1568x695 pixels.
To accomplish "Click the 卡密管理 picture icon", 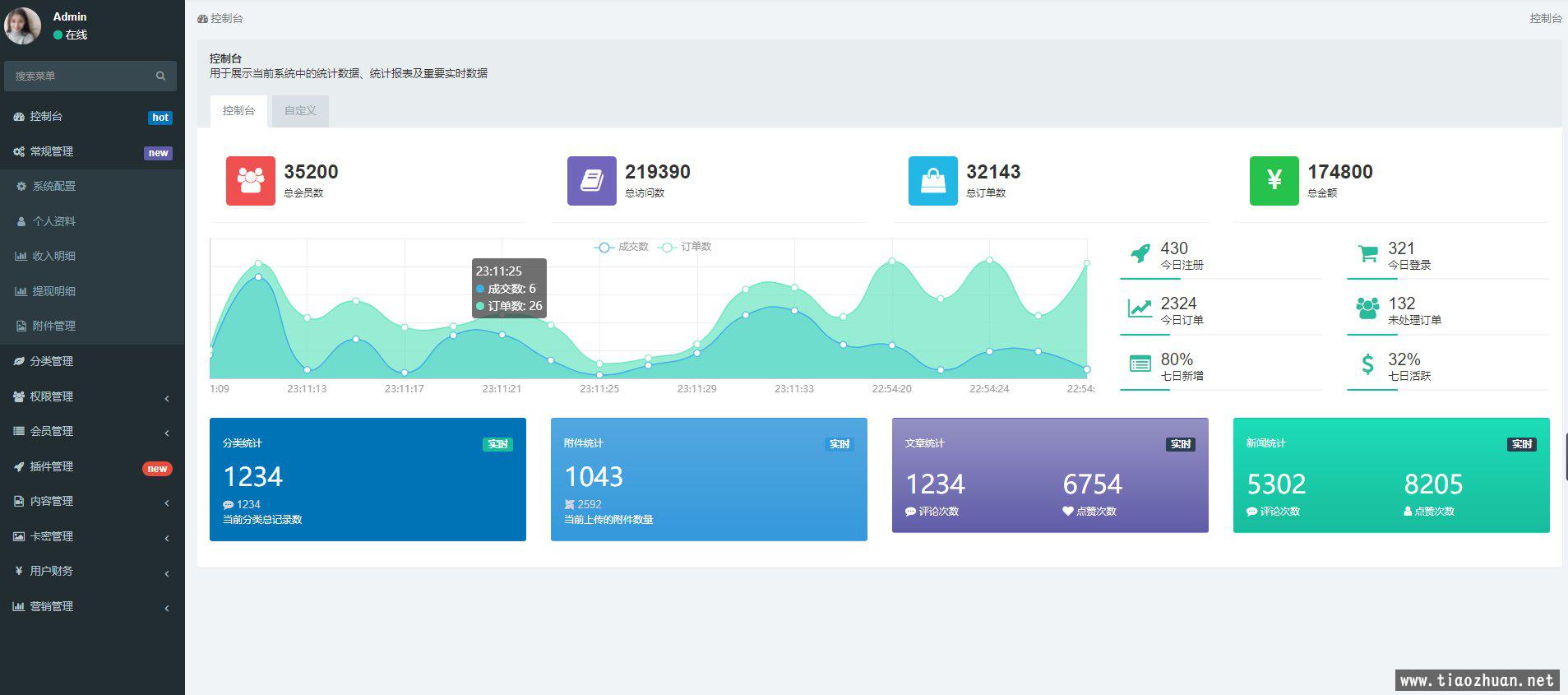I will point(19,536).
